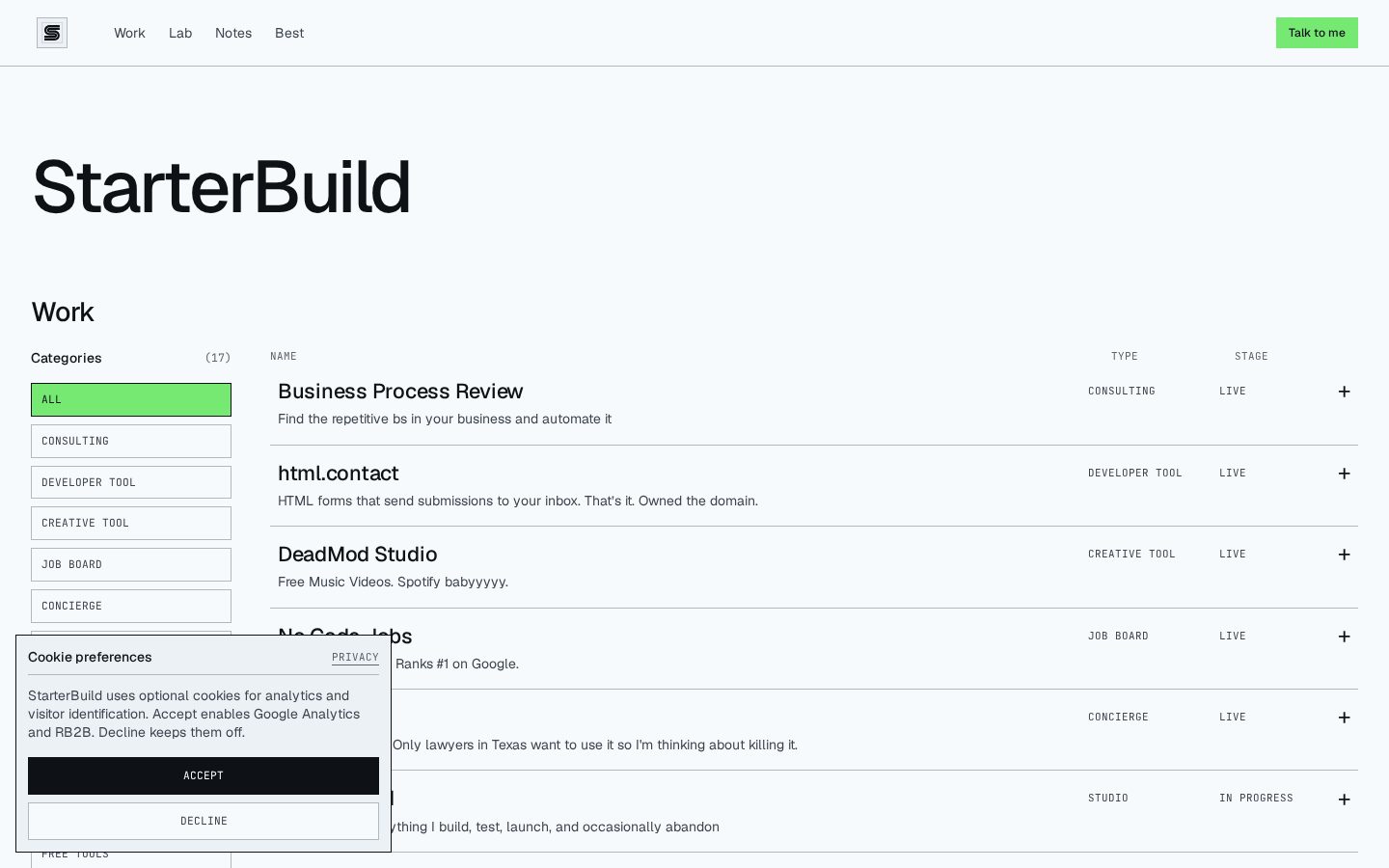
Task: Open the Business Process Review title
Action: (x=400, y=392)
